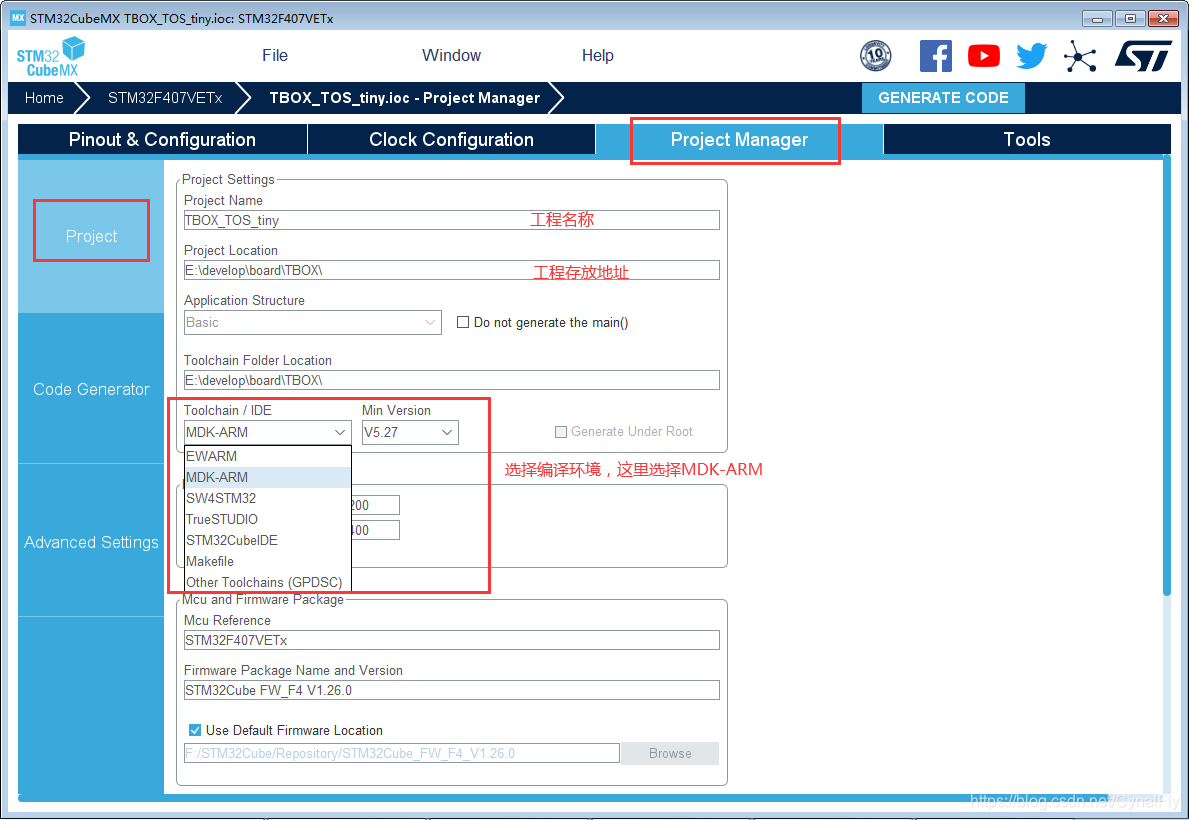Open the Window menu

click(451, 55)
